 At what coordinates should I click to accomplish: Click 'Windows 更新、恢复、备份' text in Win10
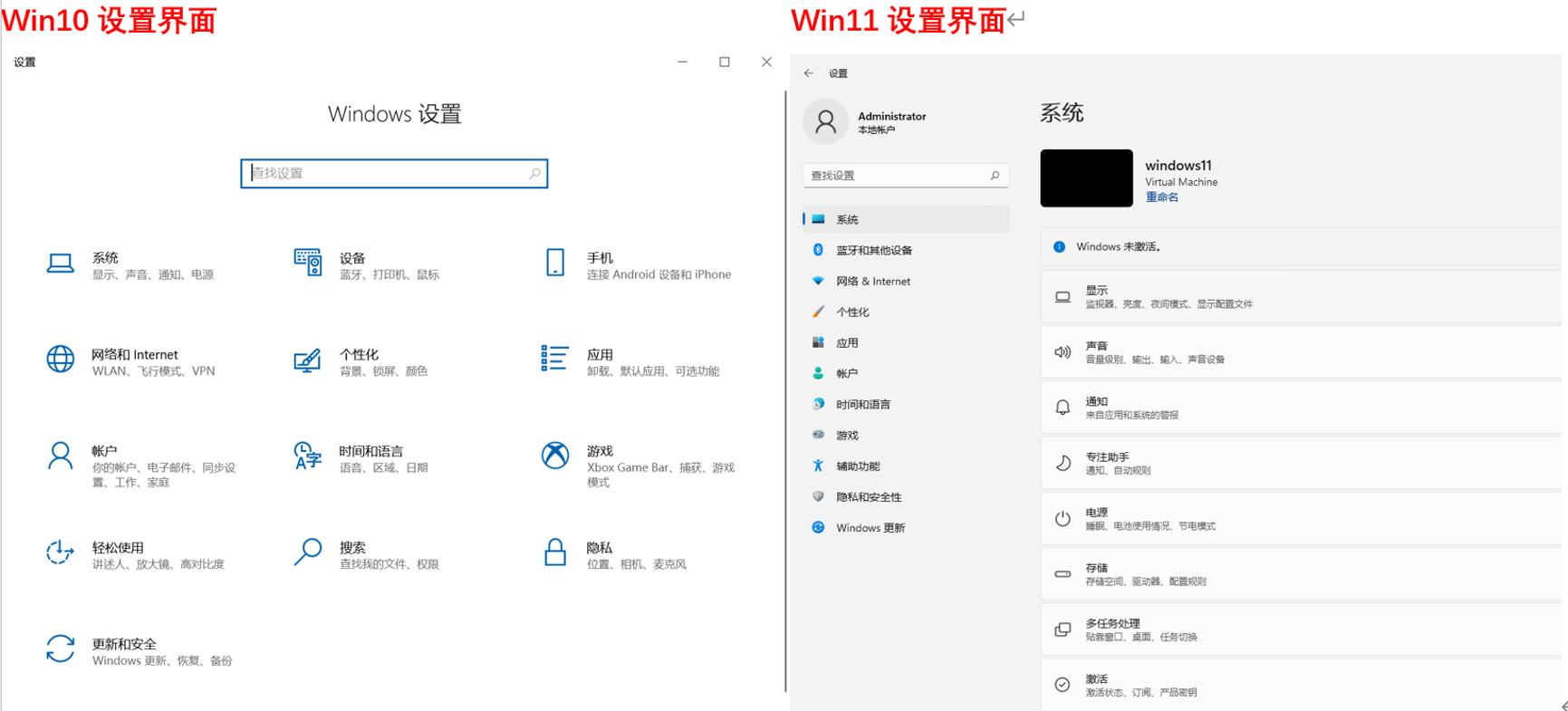point(162,660)
